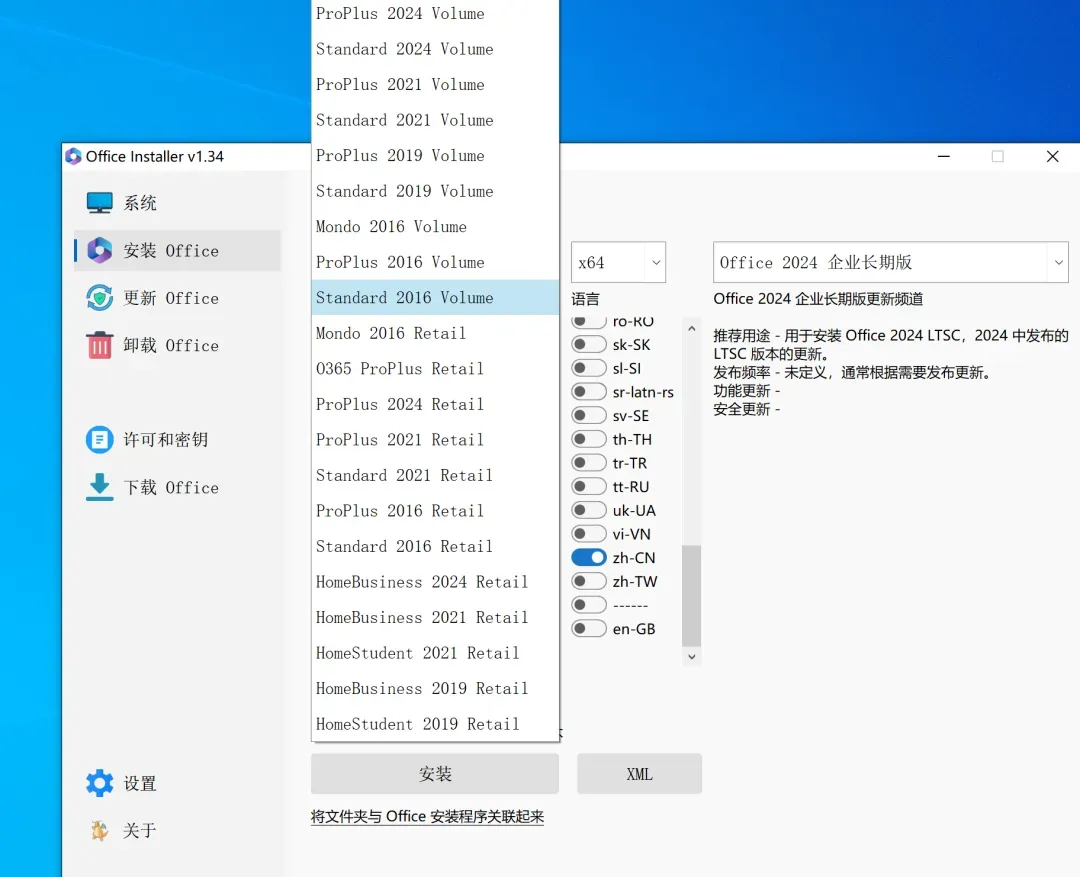The height and width of the screenshot is (877, 1080).
Task: Disable the zh-CN language switch
Action: tap(589, 557)
